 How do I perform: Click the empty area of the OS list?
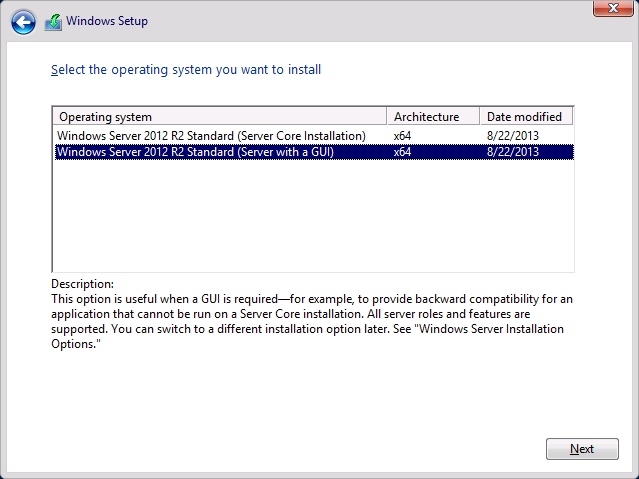click(314, 216)
